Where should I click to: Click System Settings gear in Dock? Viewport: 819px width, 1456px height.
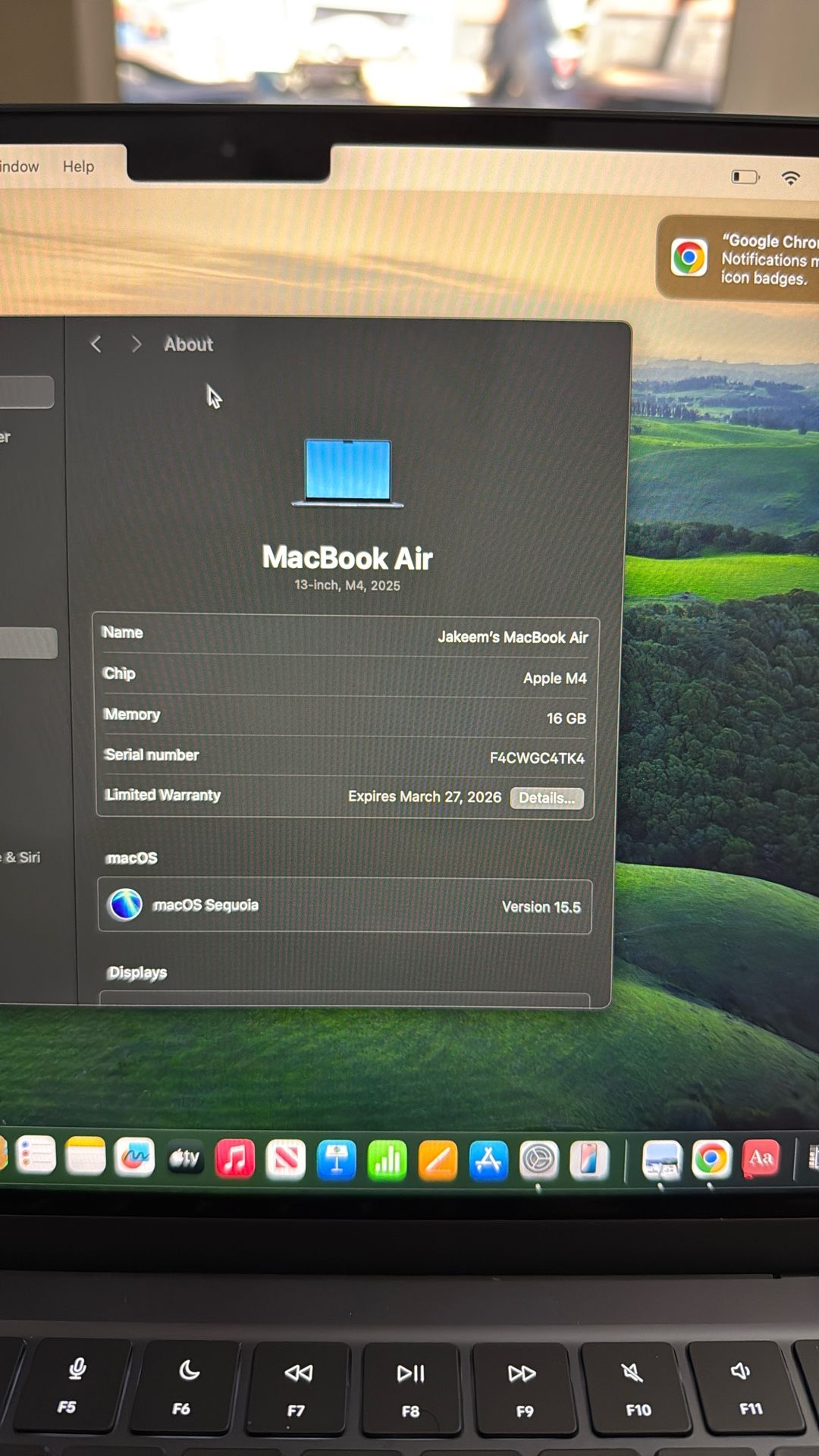coord(539,1160)
